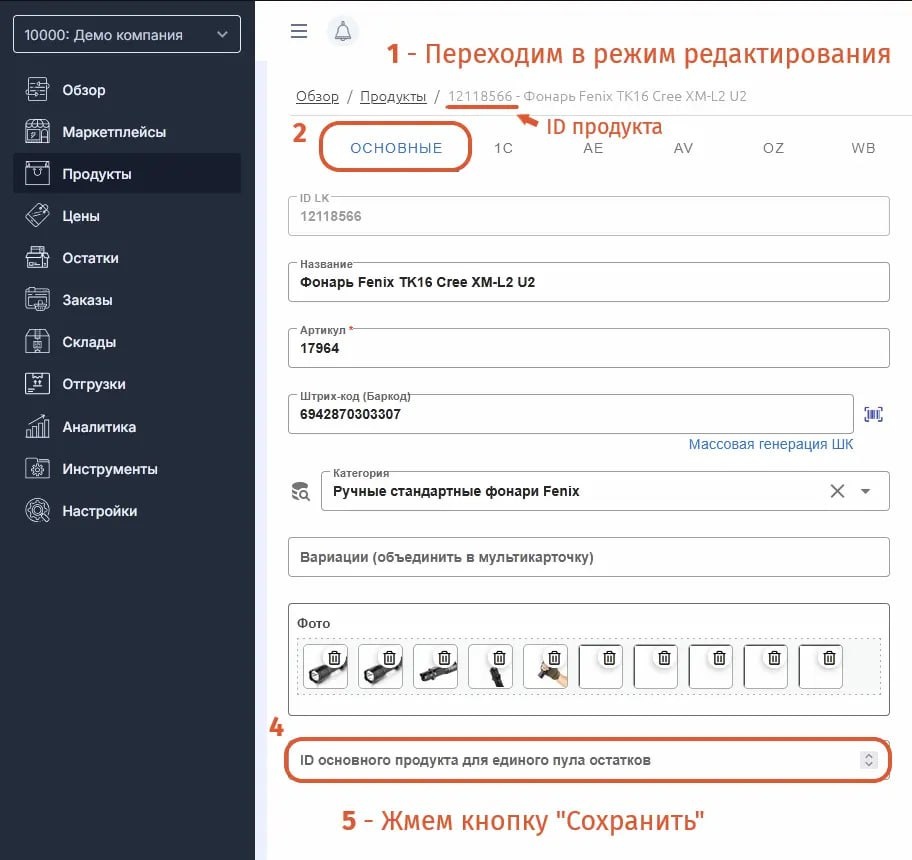Click the Штрих-код (Баркод) field

click(571, 414)
